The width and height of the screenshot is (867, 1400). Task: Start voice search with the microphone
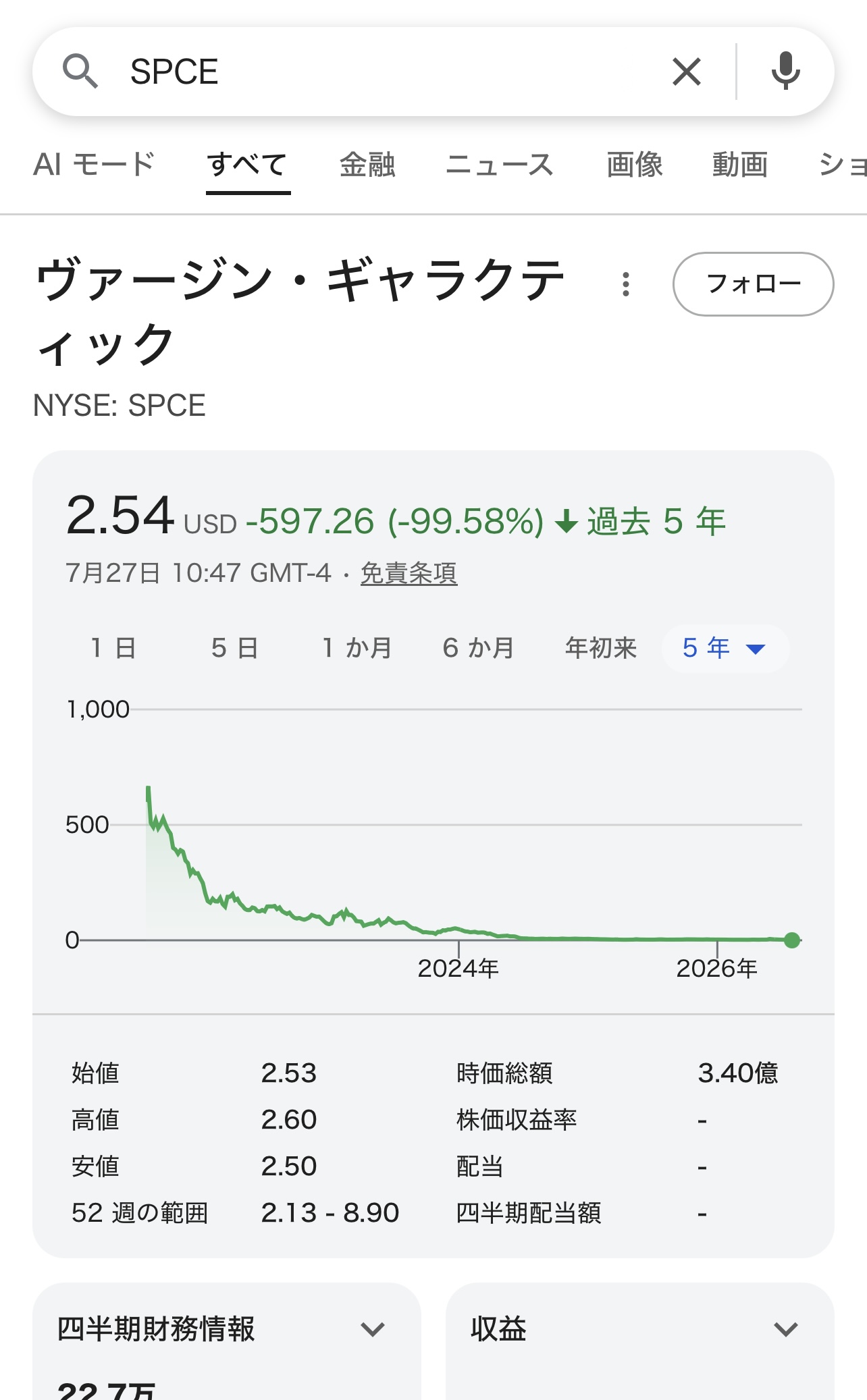tap(785, 71)
